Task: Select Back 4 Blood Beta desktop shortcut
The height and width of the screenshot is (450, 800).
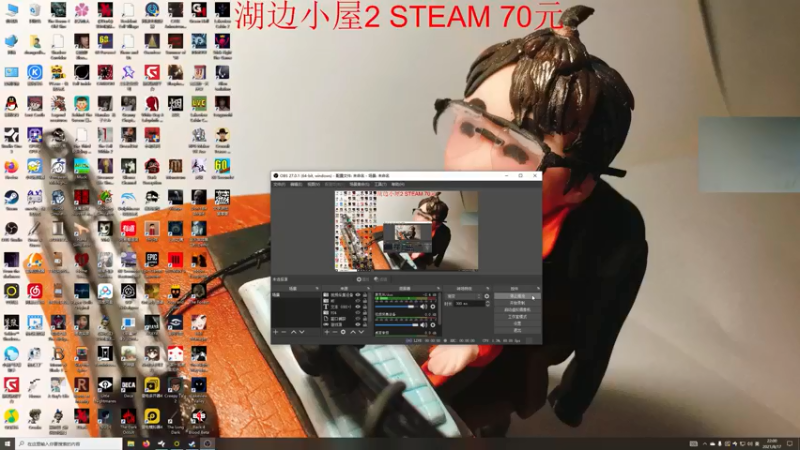Action: tap(199, 422)
